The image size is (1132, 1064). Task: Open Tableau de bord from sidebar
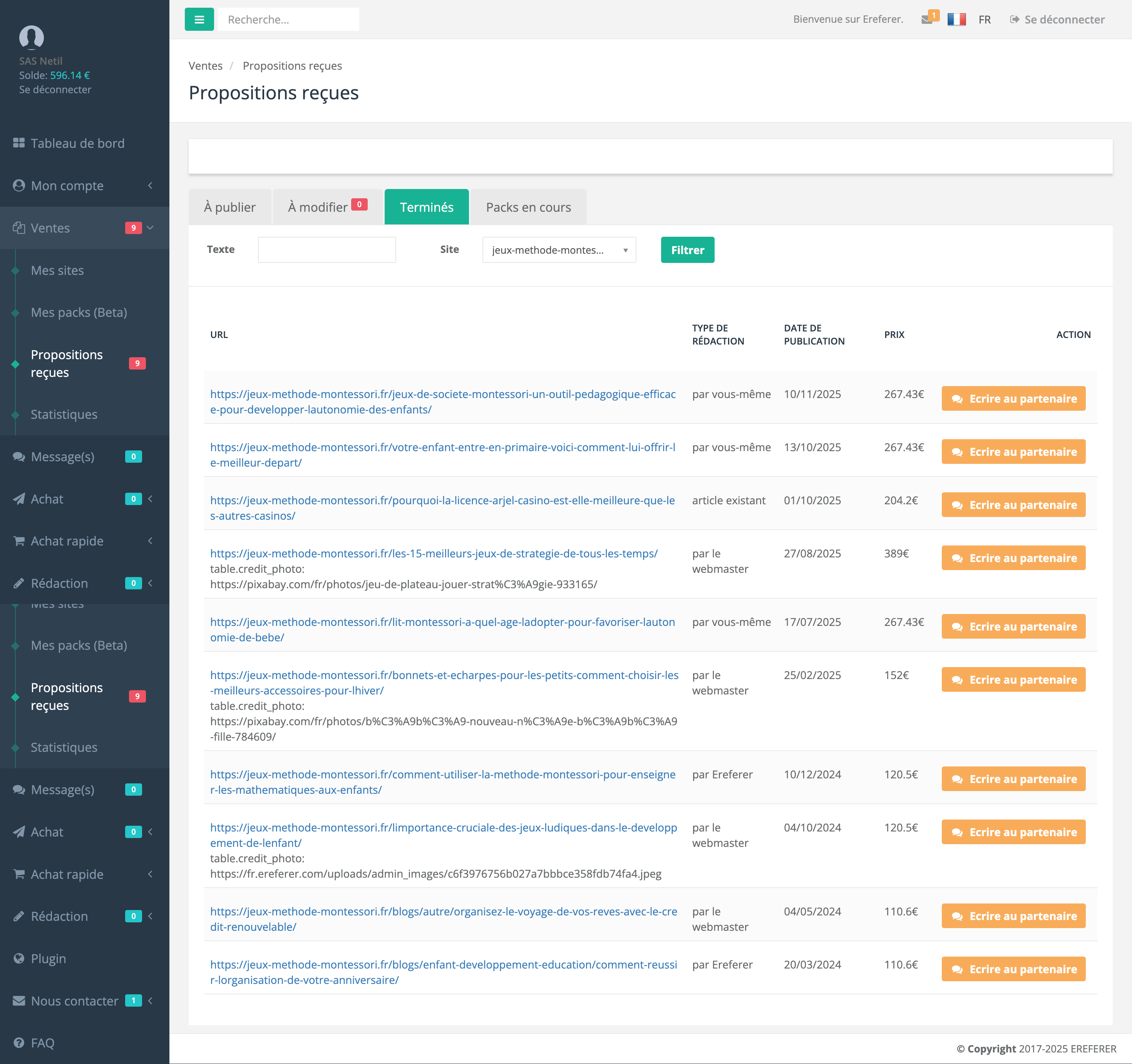click(x=77, y=144)
